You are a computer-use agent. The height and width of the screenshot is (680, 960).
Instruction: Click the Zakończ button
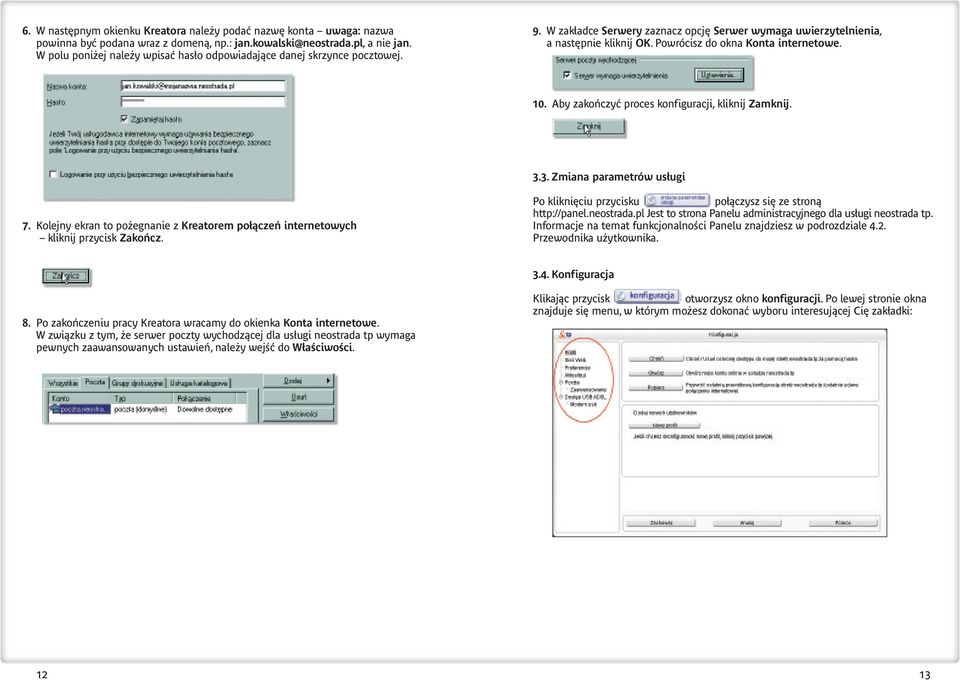[66, 276]
